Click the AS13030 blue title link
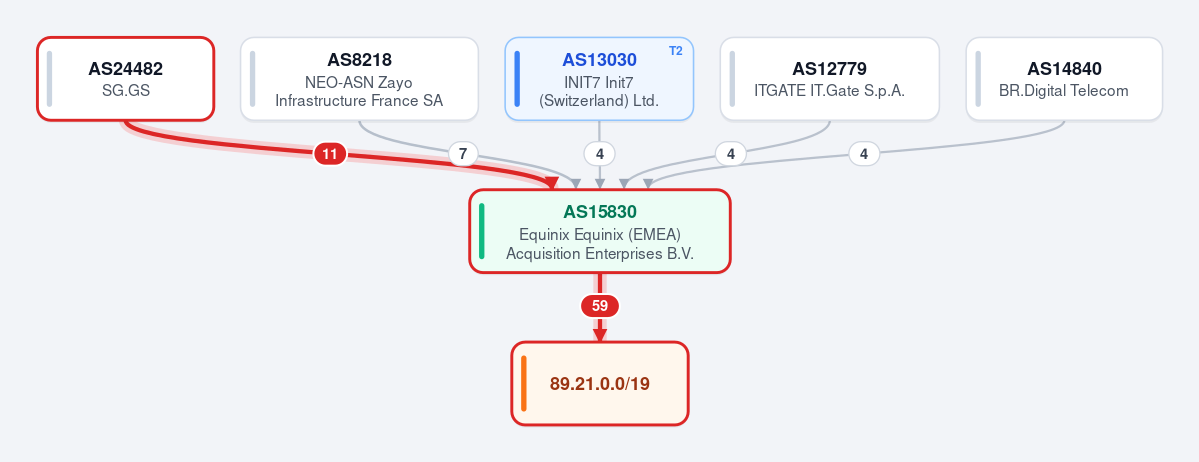 [x=600, y=60]
